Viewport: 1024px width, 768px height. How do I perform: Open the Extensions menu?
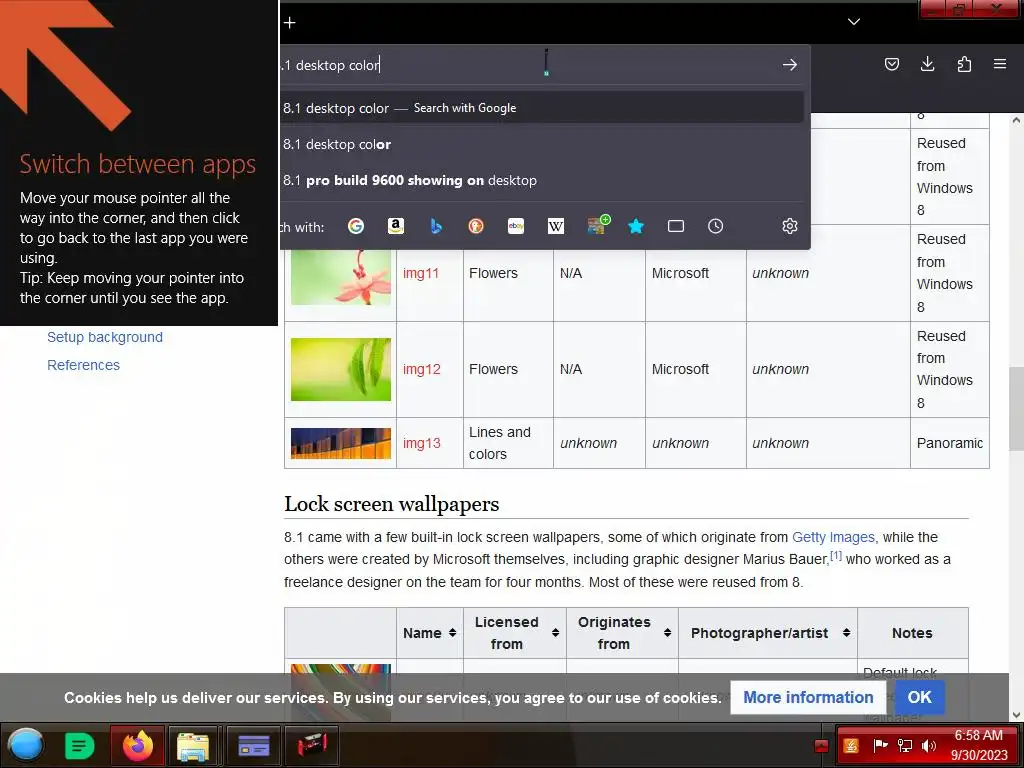964,64
